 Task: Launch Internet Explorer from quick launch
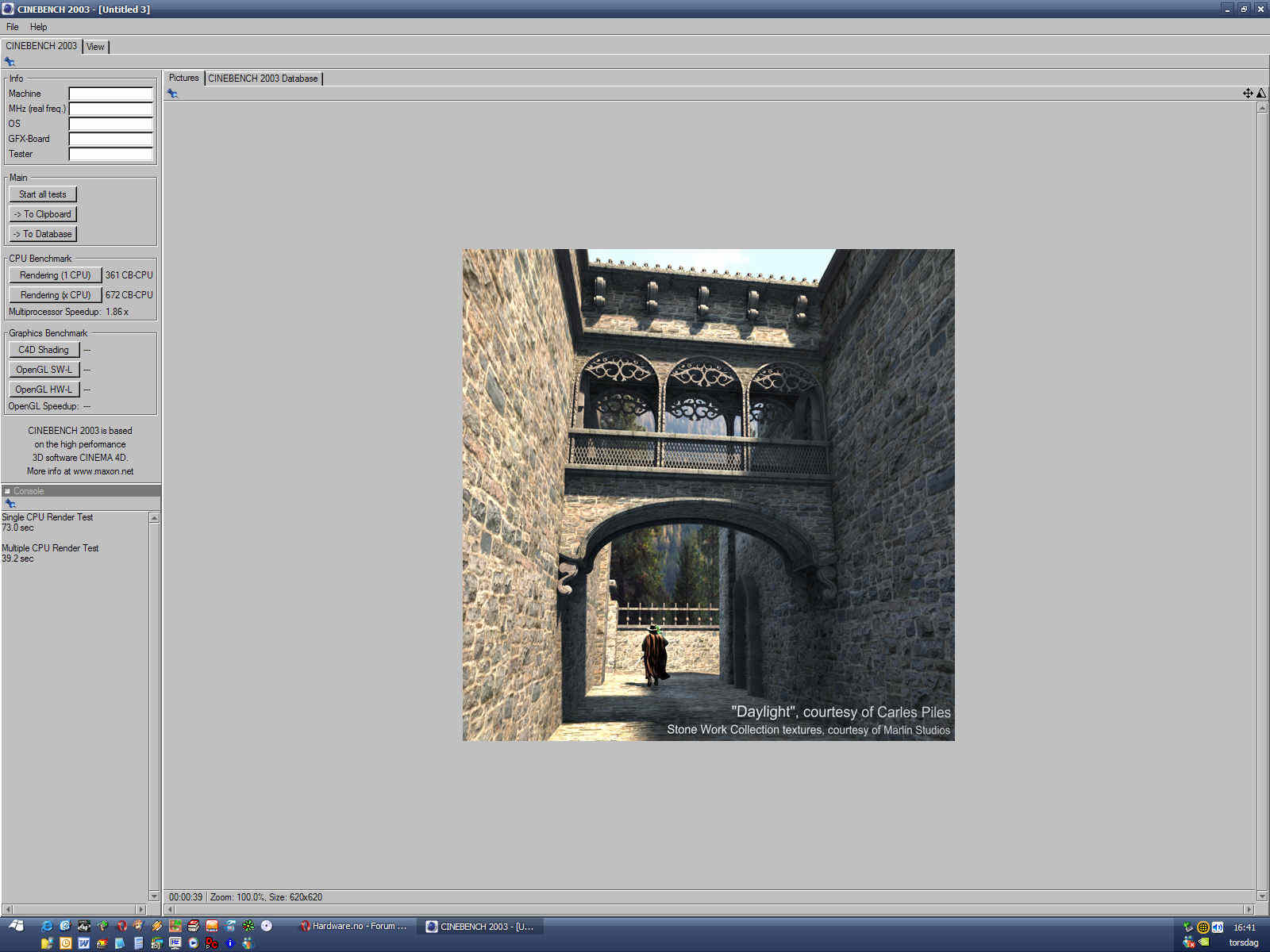point(47,926)
